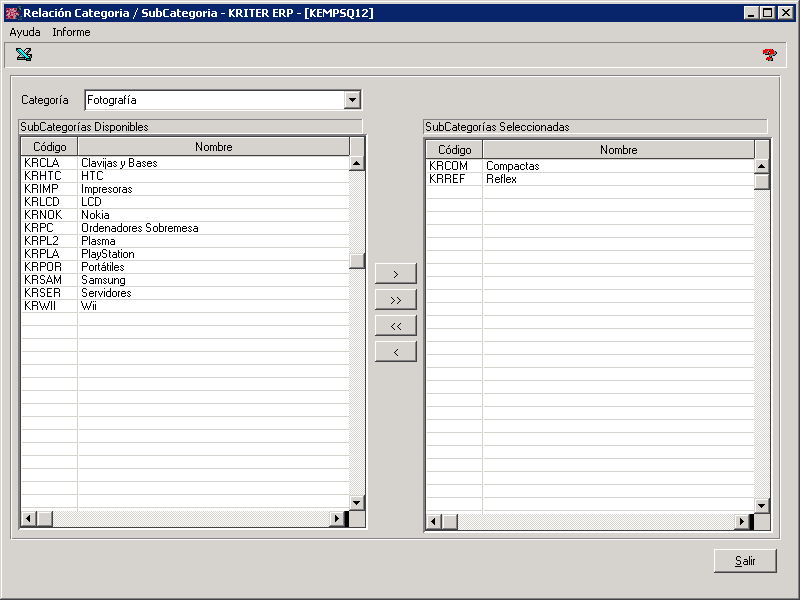Select the PlayStation subcategory row
This screenshot has height=600, width=800.
click(x=185, y=254)
